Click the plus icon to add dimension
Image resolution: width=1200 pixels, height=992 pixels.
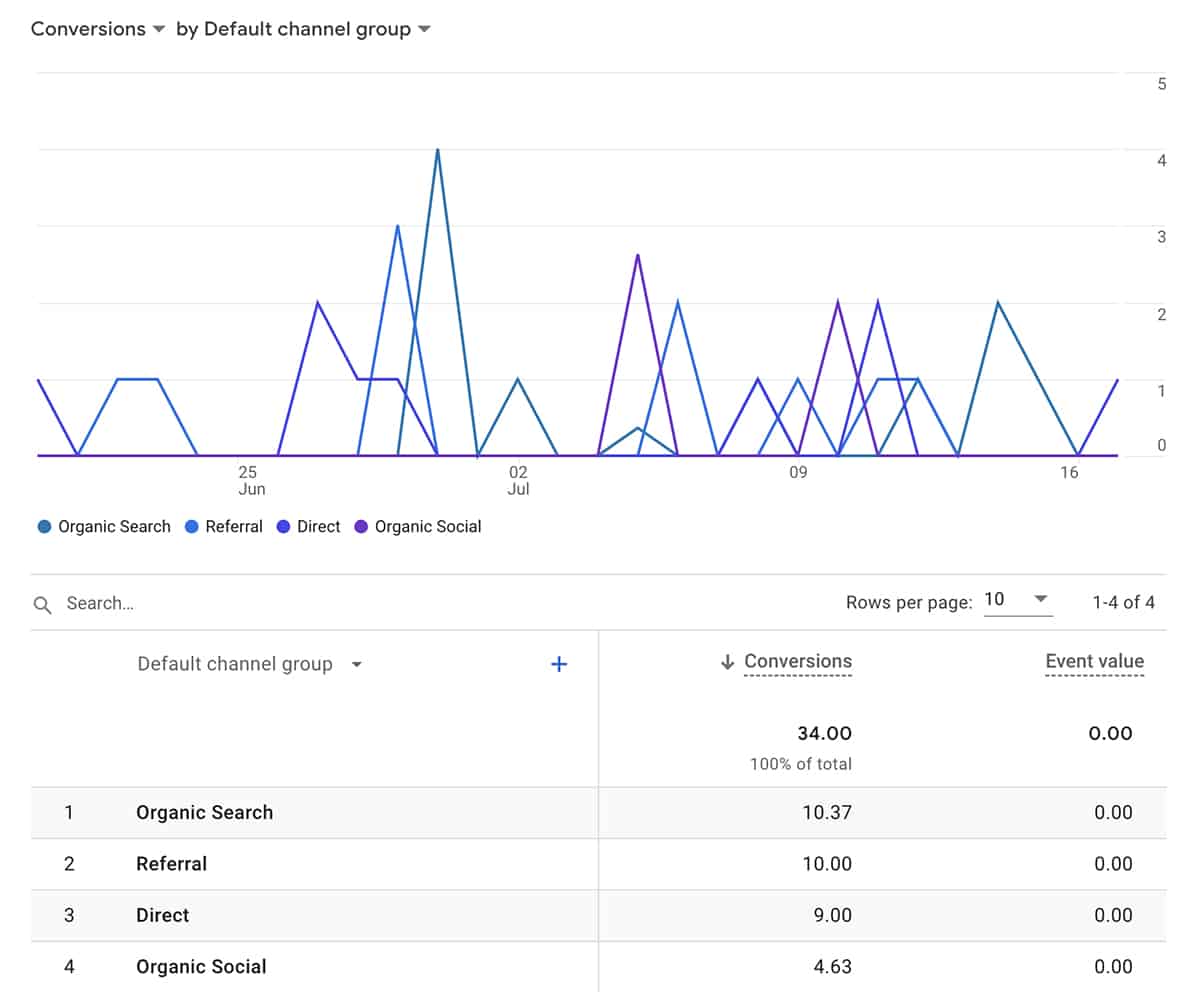point(559,664)
